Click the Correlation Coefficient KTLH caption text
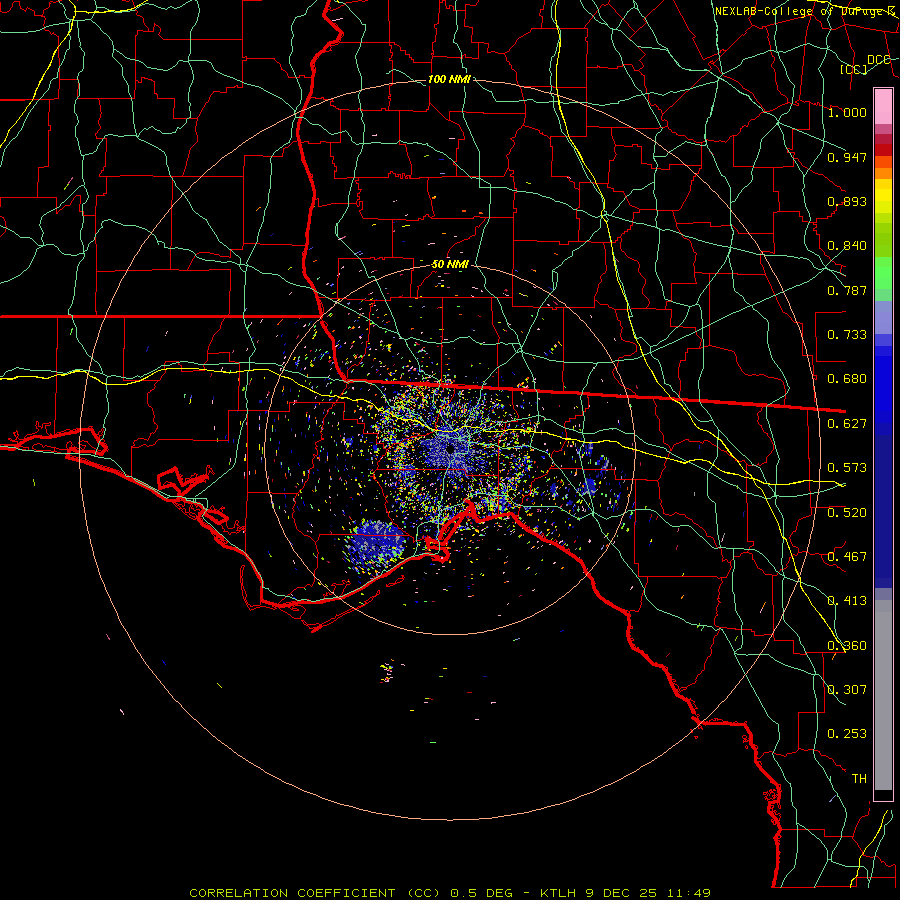The height and width of the screenshot is (900, 900). tap(450, 893)
